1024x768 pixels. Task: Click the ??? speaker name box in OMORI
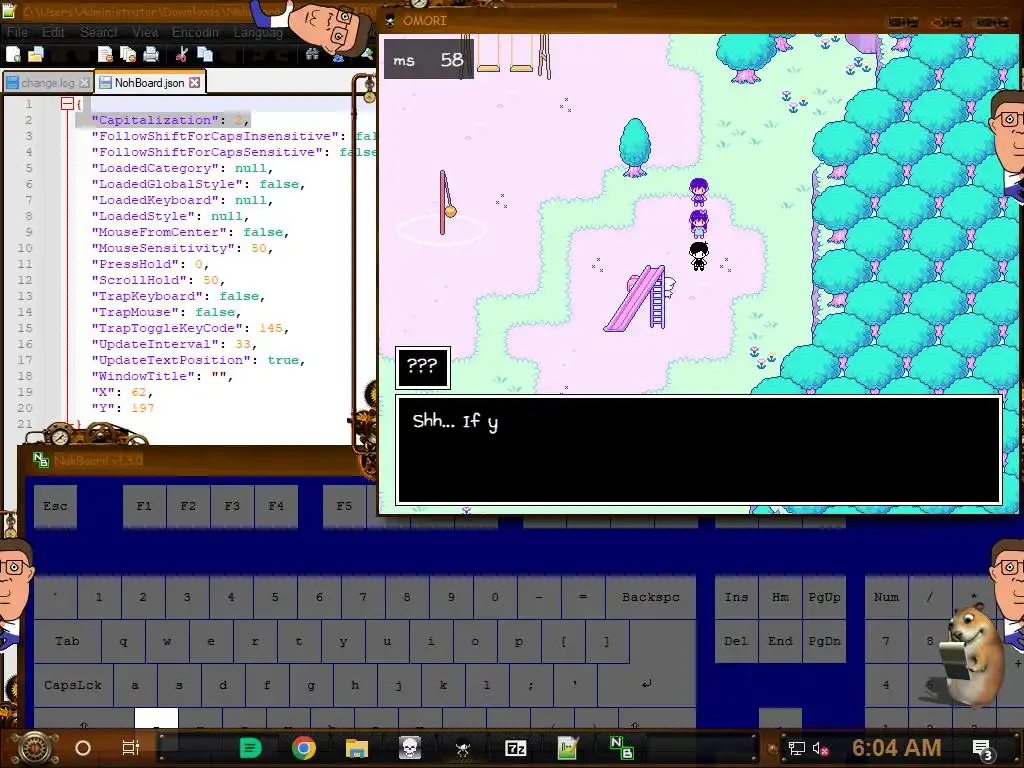pyautogui.click(x=423, y=368)
